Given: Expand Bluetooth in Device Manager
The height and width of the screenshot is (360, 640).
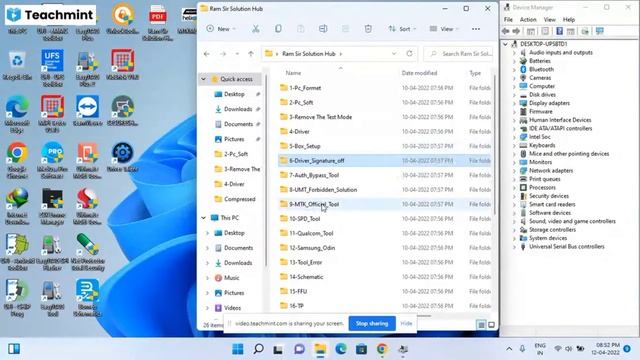Looking at the screenshot, I should [515, 69].
